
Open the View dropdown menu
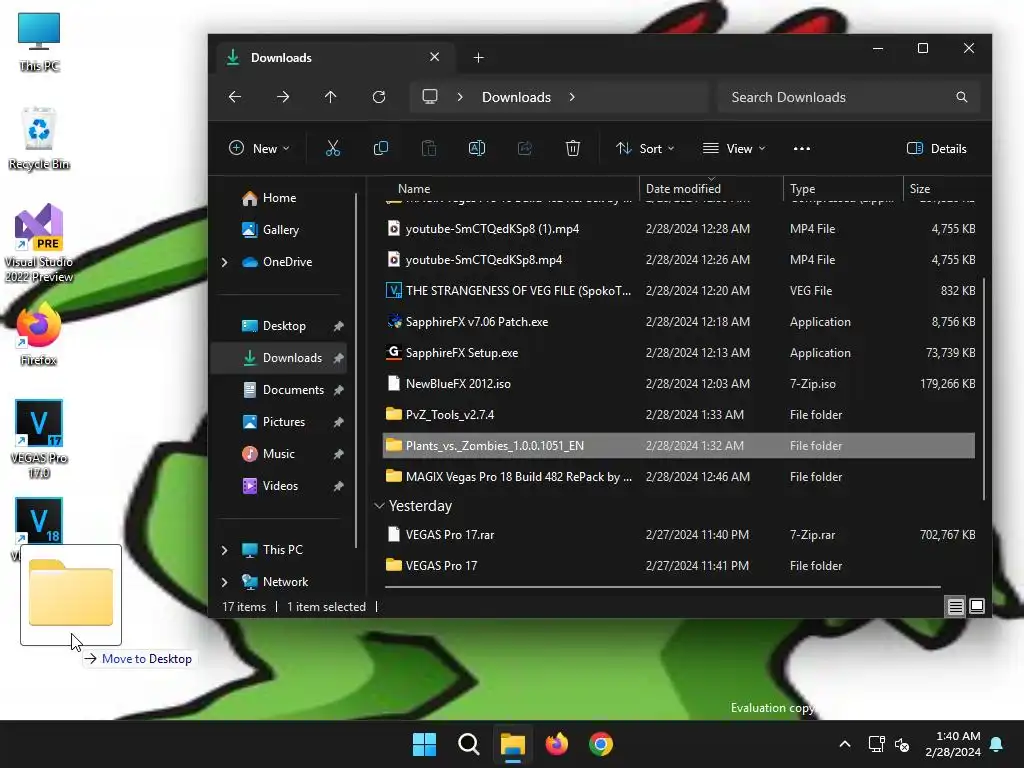(x=734, y=148)
